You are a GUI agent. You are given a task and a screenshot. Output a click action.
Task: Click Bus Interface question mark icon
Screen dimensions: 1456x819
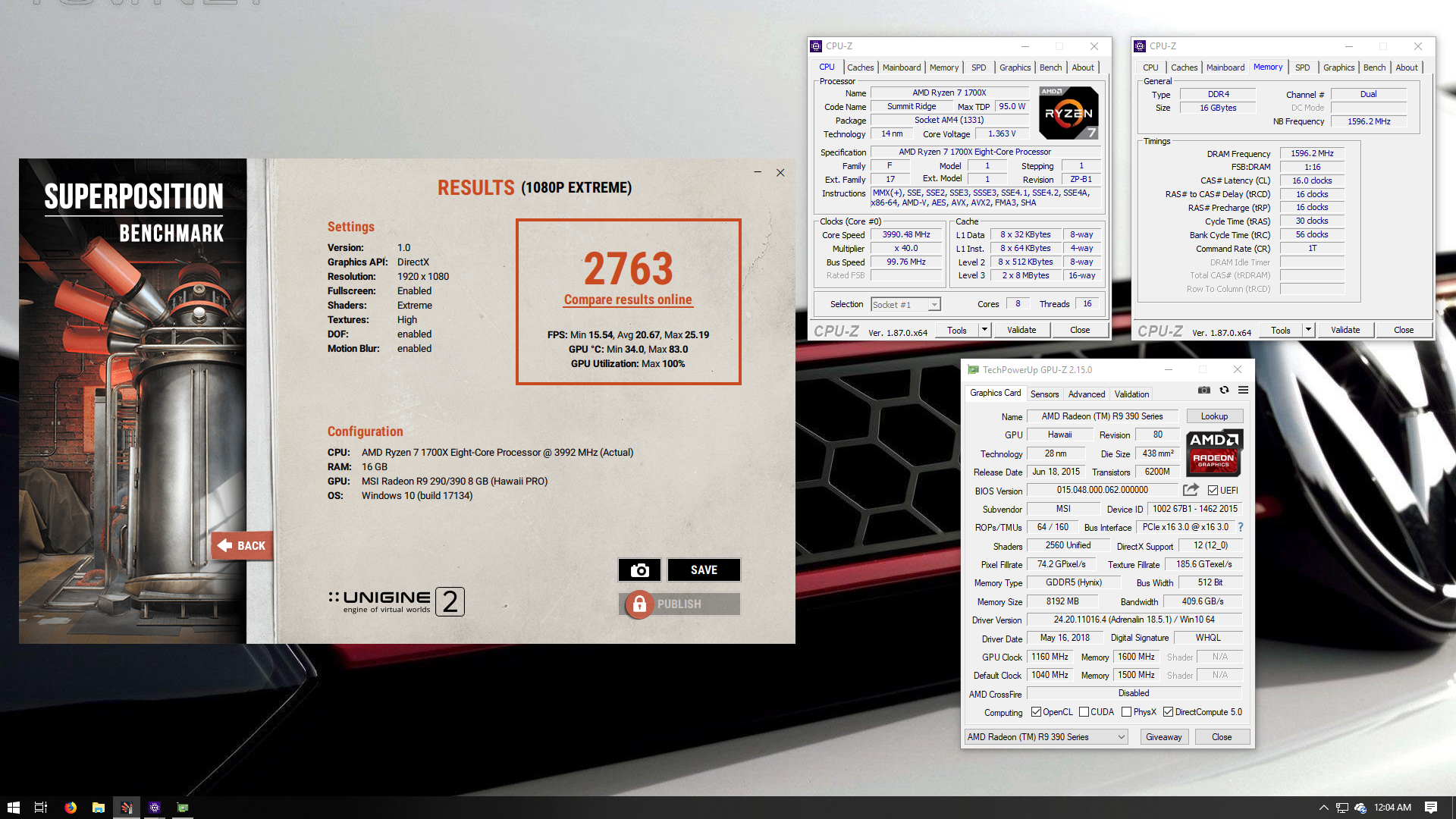[1241, 527]
